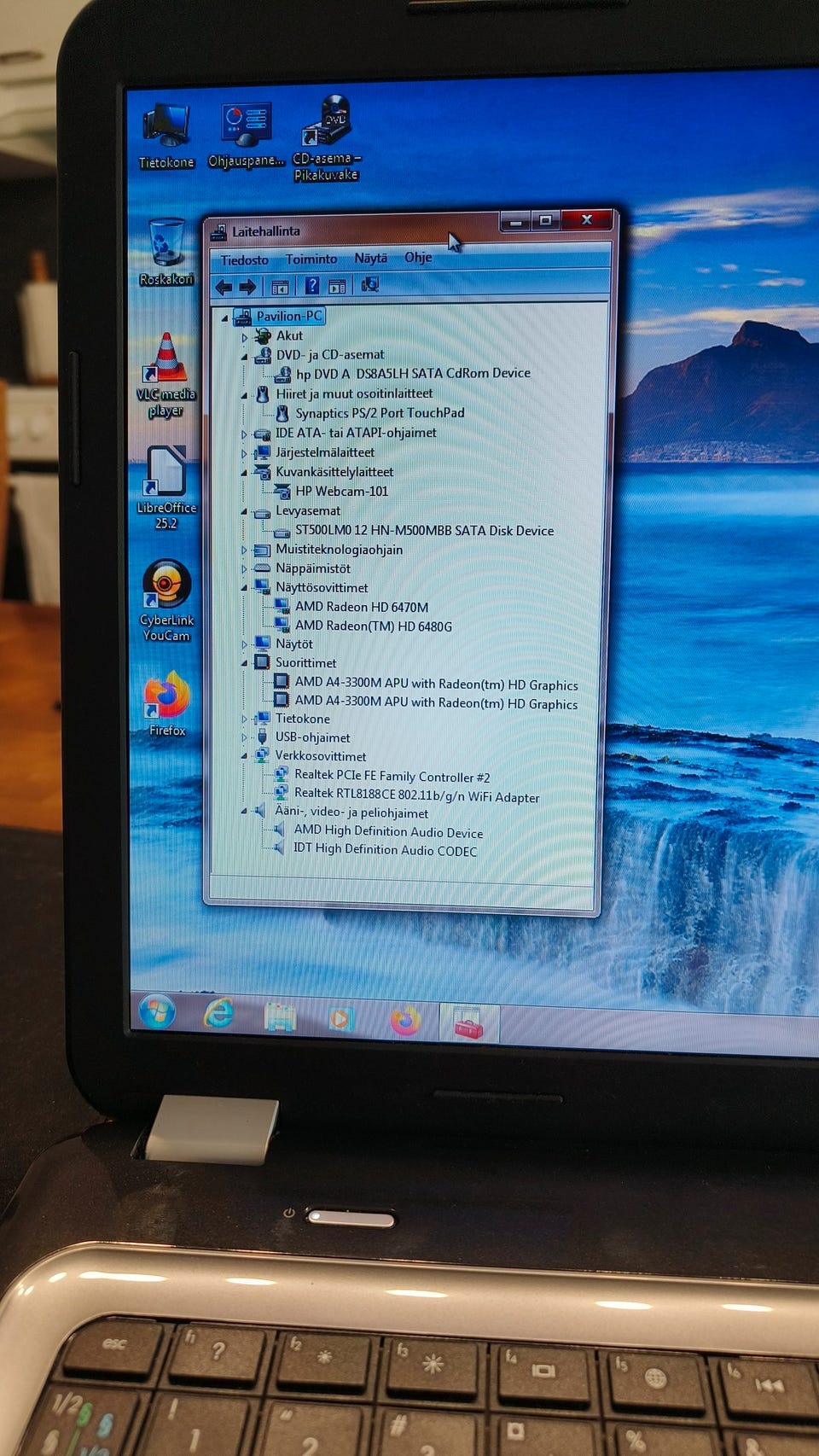Expand the USB-ohjaimet category
Screen dimensions: 819x1456
tap(244, 739)
